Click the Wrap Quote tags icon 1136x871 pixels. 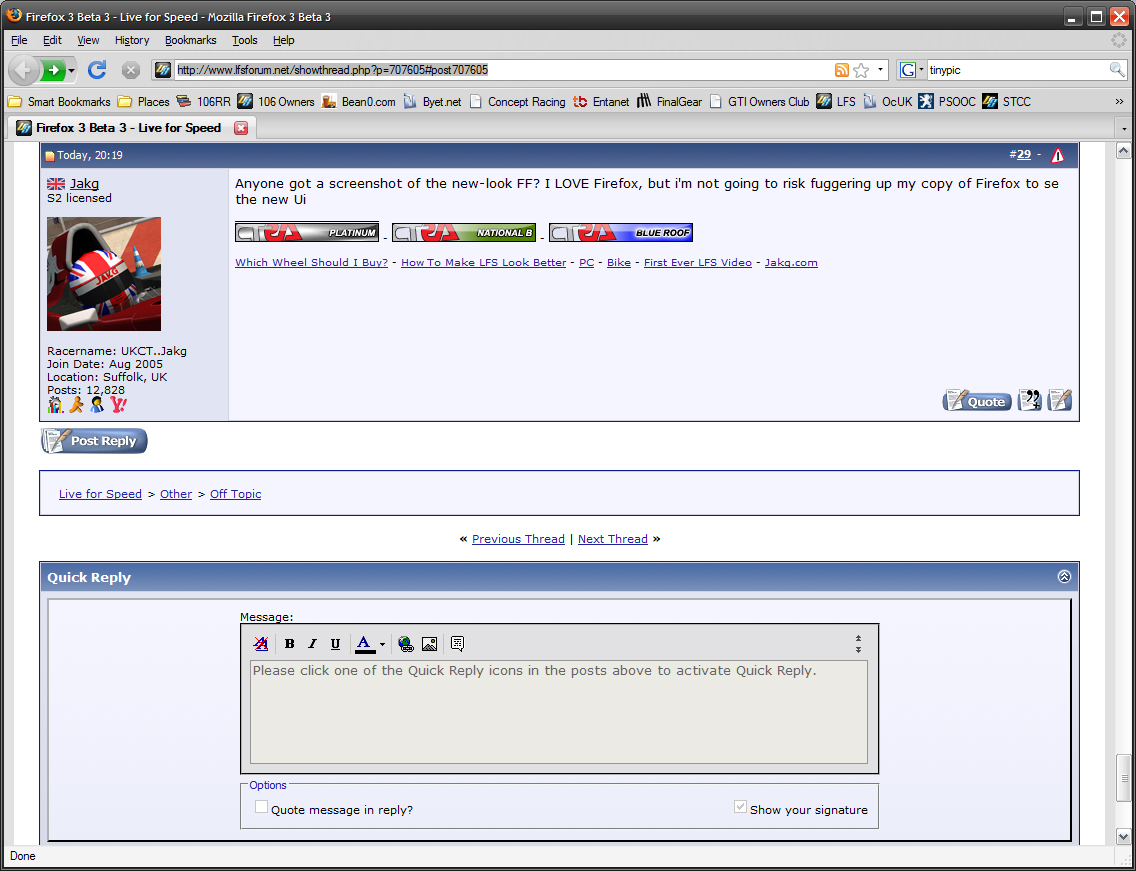coord(457,643)
